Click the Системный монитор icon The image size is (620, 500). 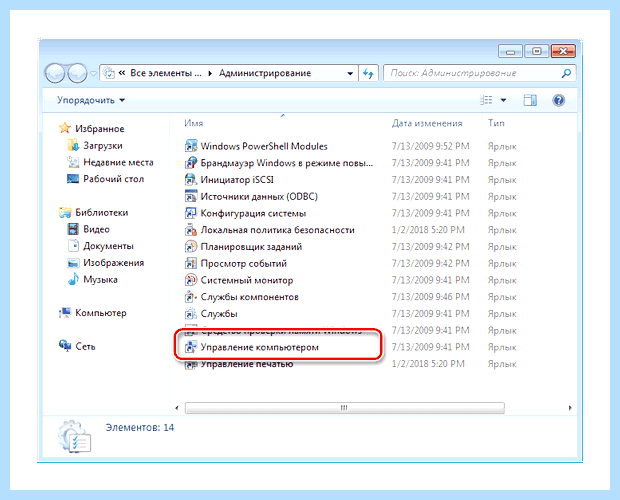pyautogui.click(x=191, y=280)
